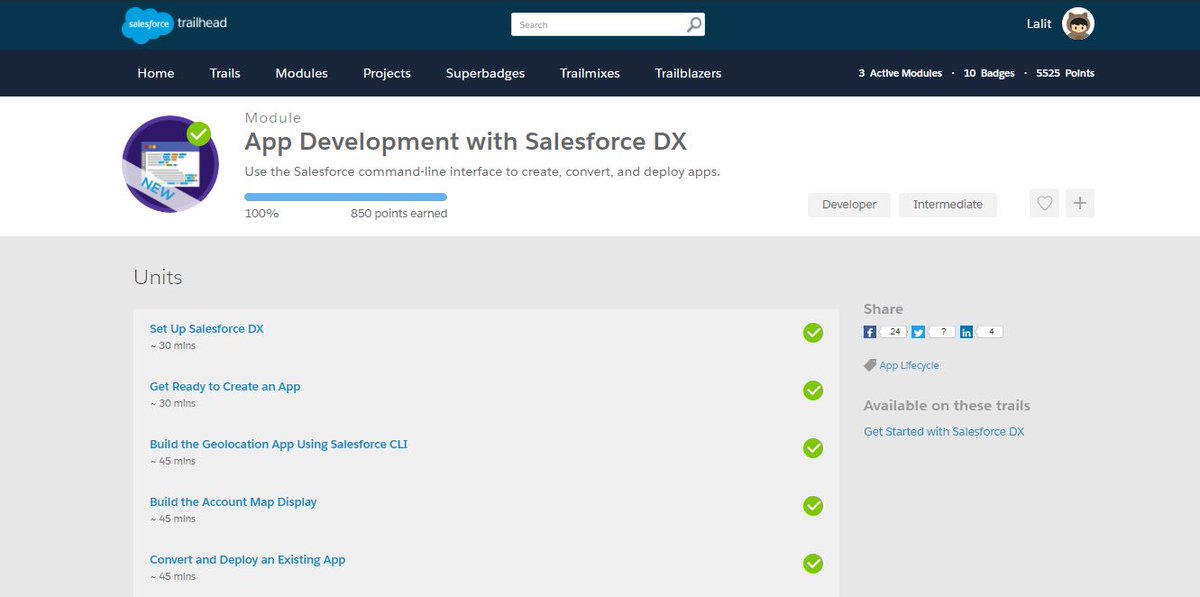Click the Lalit username text
This screenshot has height=597, width=1200.
(x=1038, y=24)
